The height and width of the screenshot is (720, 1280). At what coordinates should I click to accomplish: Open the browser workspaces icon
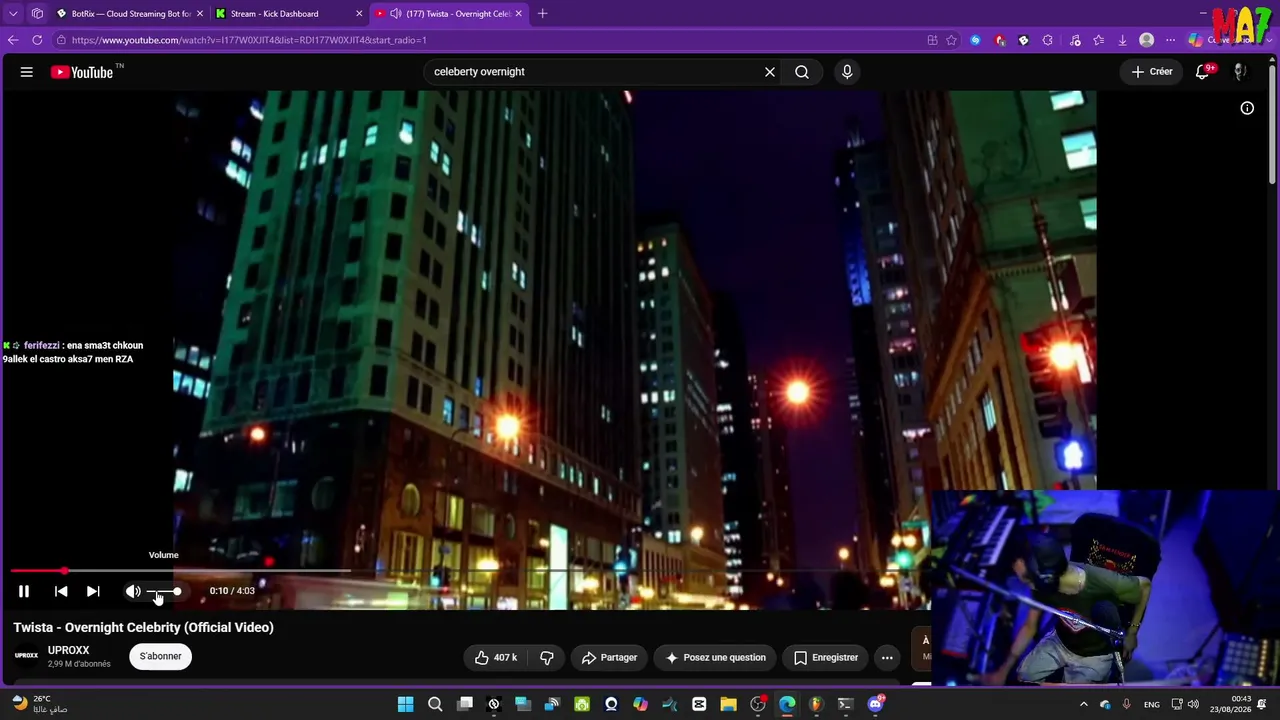[37, 14]
